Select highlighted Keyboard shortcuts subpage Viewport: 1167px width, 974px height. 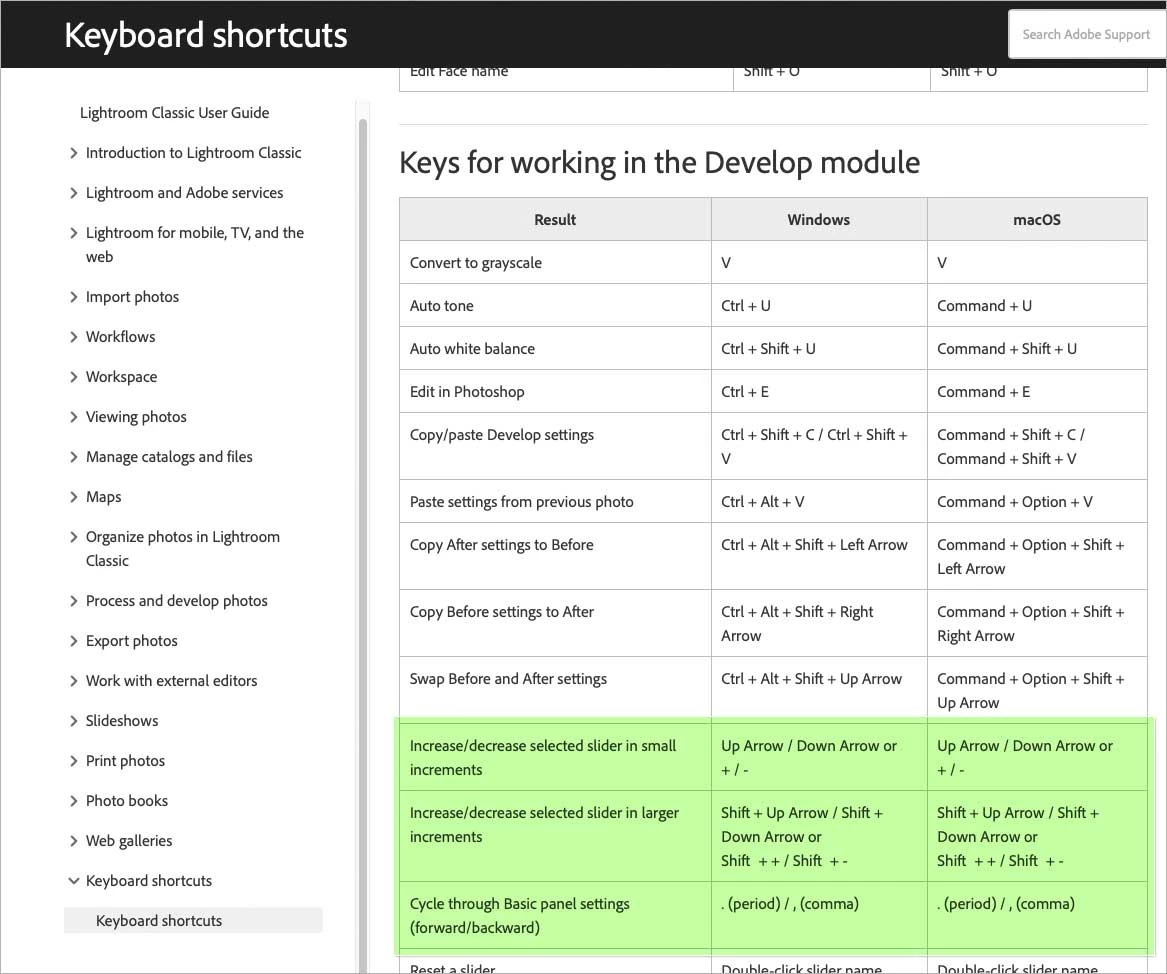click(x=194, y=920)
